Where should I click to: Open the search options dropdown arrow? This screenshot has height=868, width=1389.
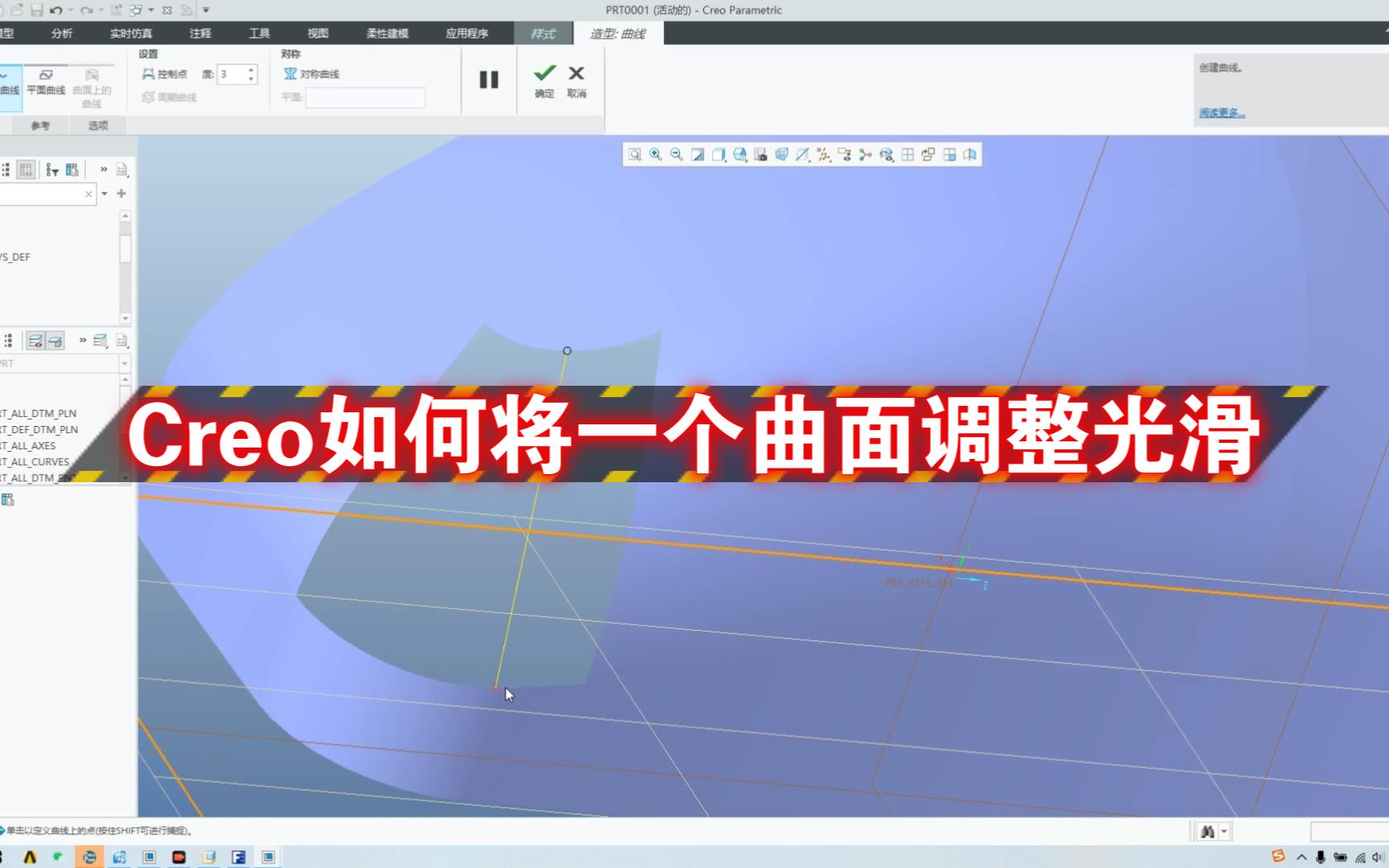click(x=104, y=194)
